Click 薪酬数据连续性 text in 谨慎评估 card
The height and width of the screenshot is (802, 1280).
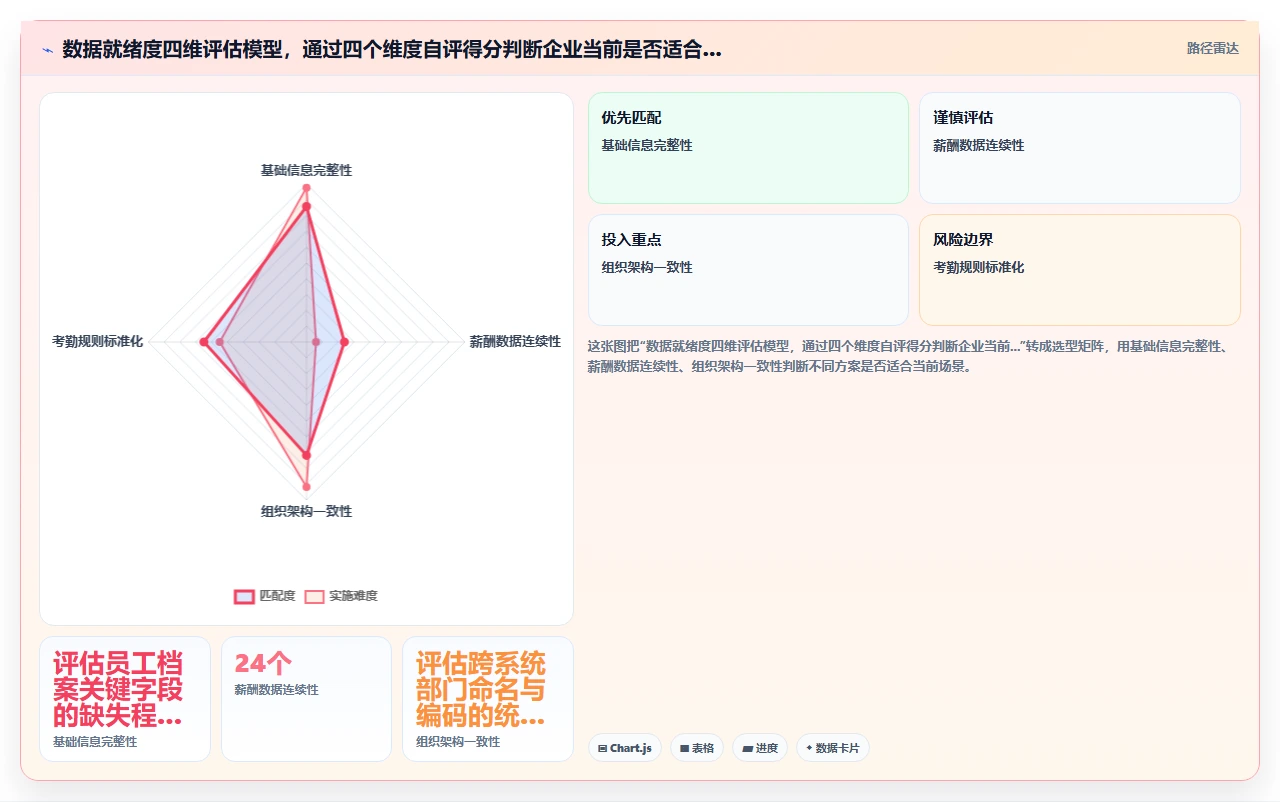(979, 145)
